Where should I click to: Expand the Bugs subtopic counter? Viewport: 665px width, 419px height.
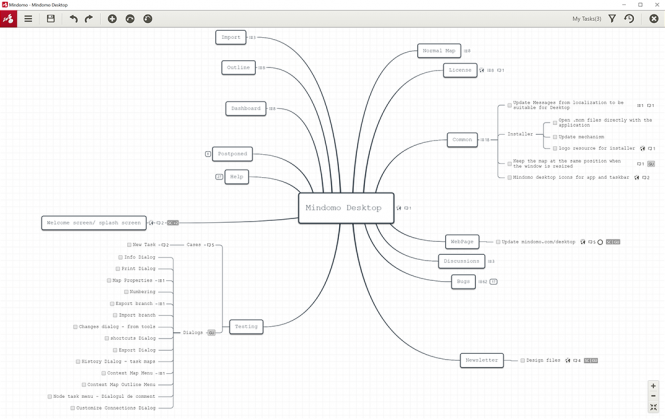(483, 282)
